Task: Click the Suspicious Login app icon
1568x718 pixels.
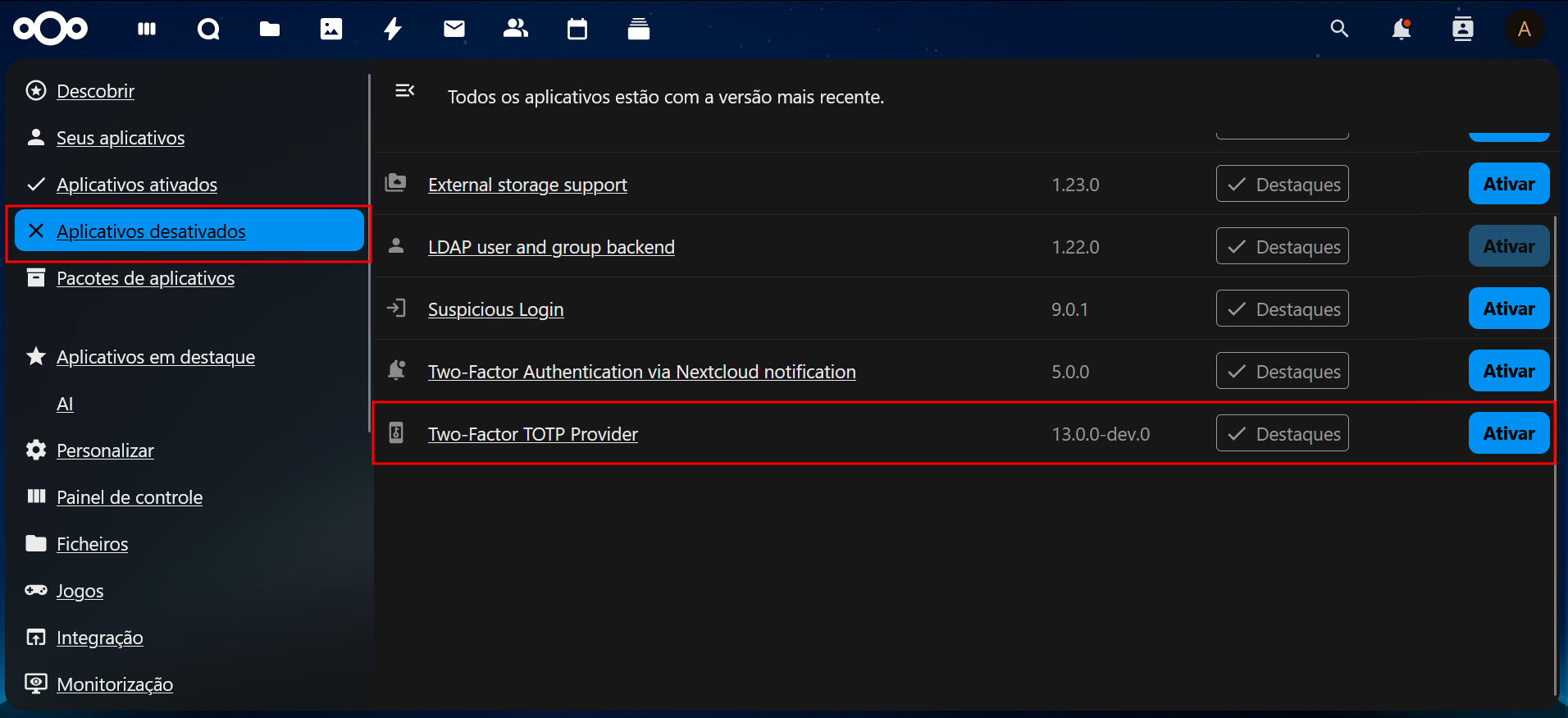Action: click(x=396, y=309)
